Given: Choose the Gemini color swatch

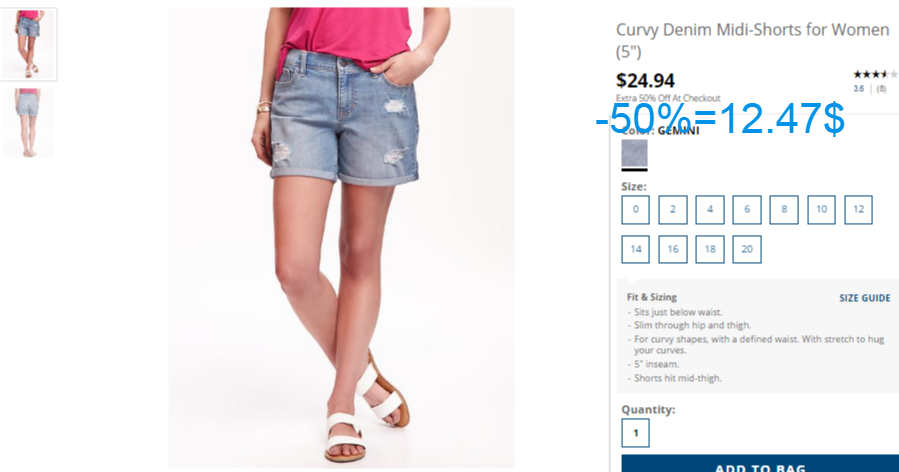Looking at the screenshot, I should 635,154.
